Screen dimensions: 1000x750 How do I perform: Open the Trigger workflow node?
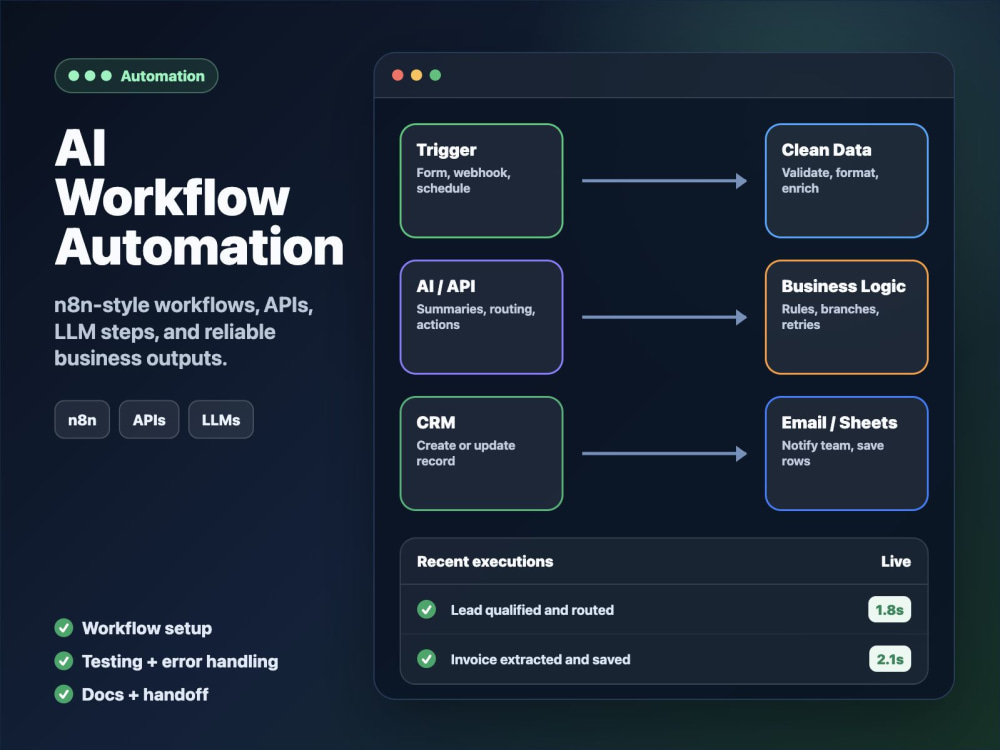[x=482, y=180]
